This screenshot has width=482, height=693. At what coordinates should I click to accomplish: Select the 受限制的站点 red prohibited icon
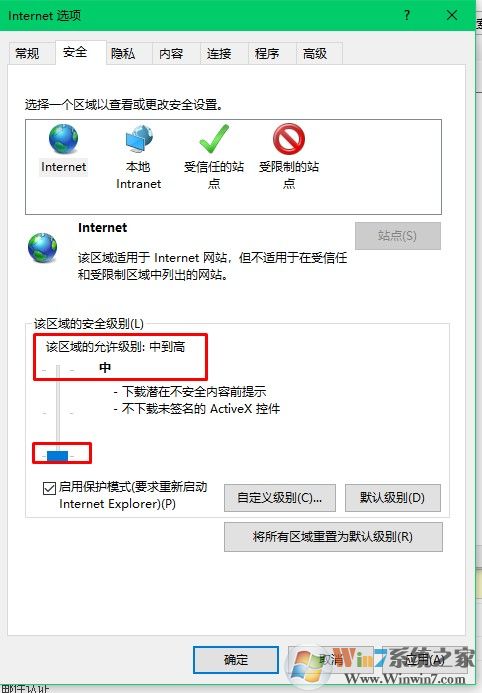click(x=288, y=139)
